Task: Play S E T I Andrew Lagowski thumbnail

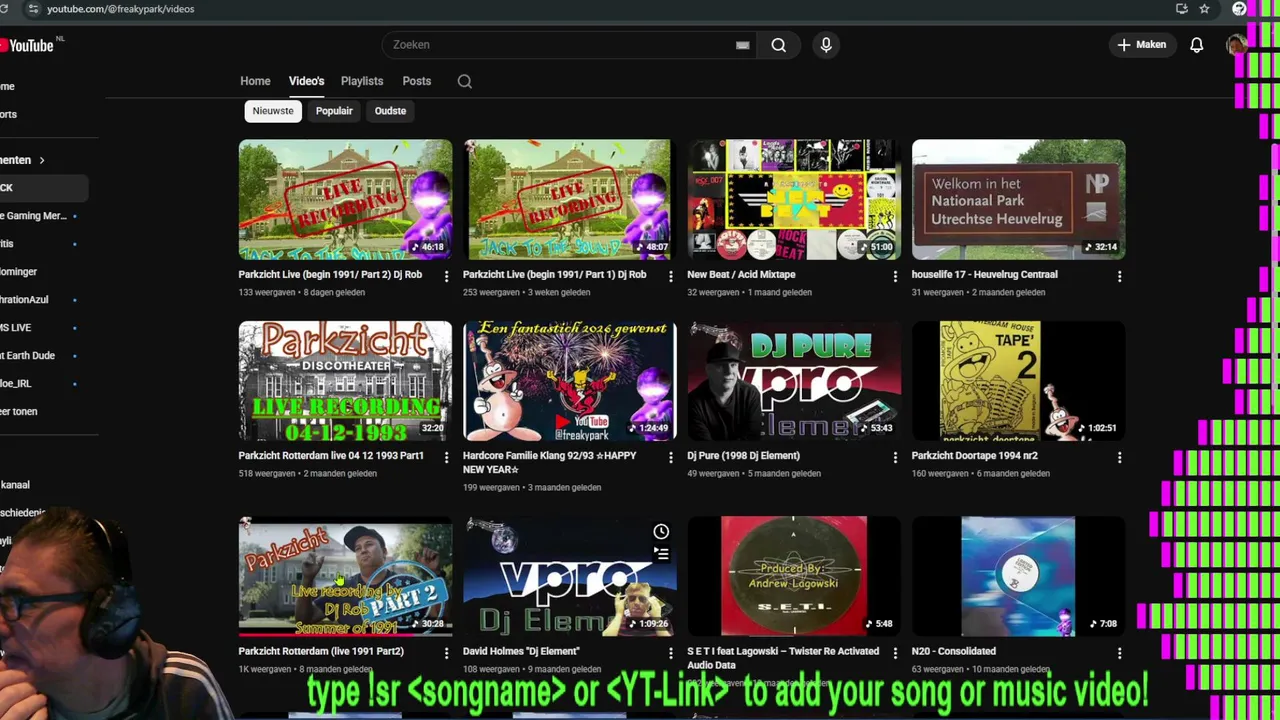Action: [x=794, y=576]
